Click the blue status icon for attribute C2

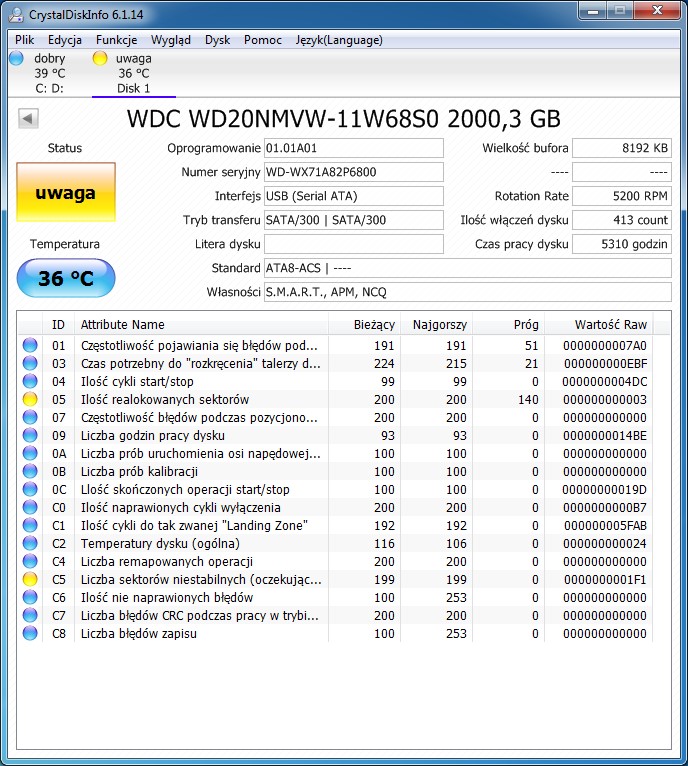click(x=30, y=543)
